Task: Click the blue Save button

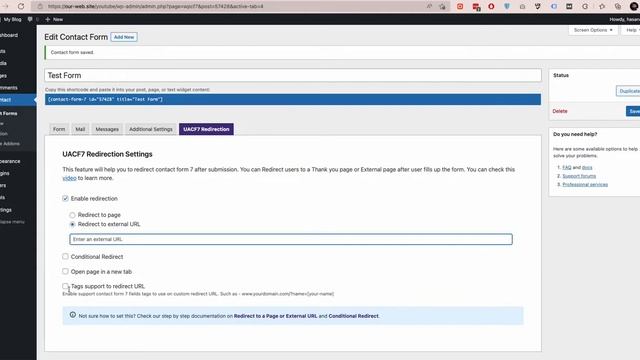Action: (633, 111)
